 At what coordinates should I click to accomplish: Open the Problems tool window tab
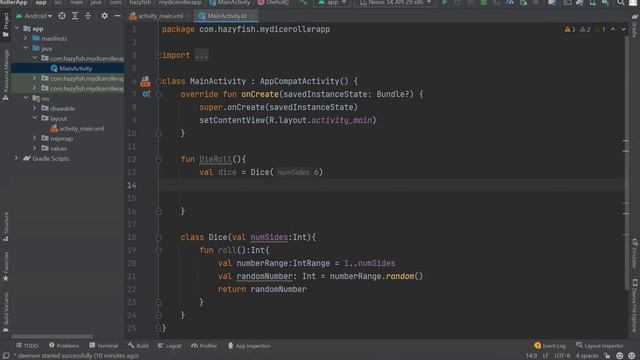(64, 346)
